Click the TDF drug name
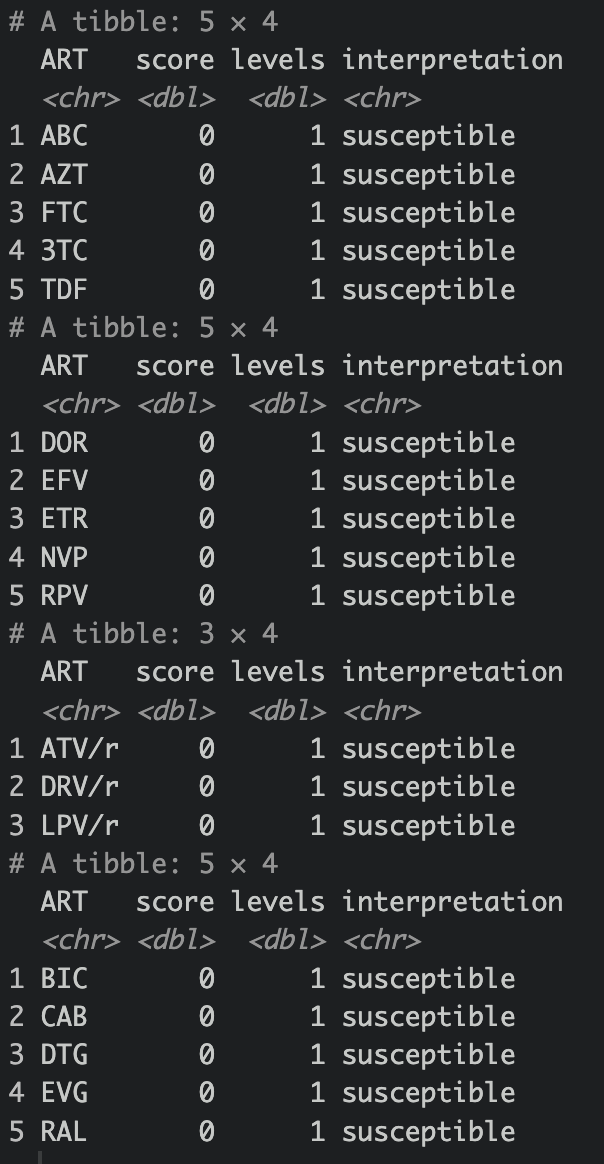Image resolution: width=604 pixels, height=1164 pixels. coord(64,290)
